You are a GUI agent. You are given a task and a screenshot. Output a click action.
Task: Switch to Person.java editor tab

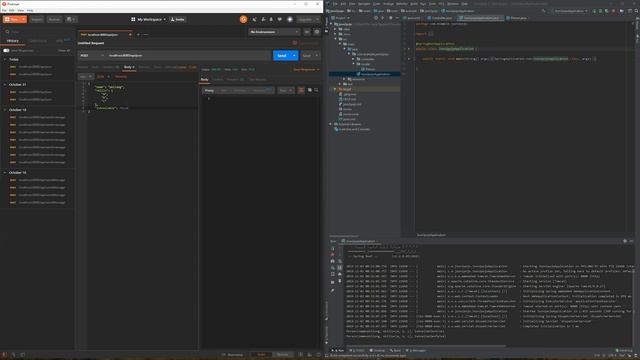click(x=517, y=18)
